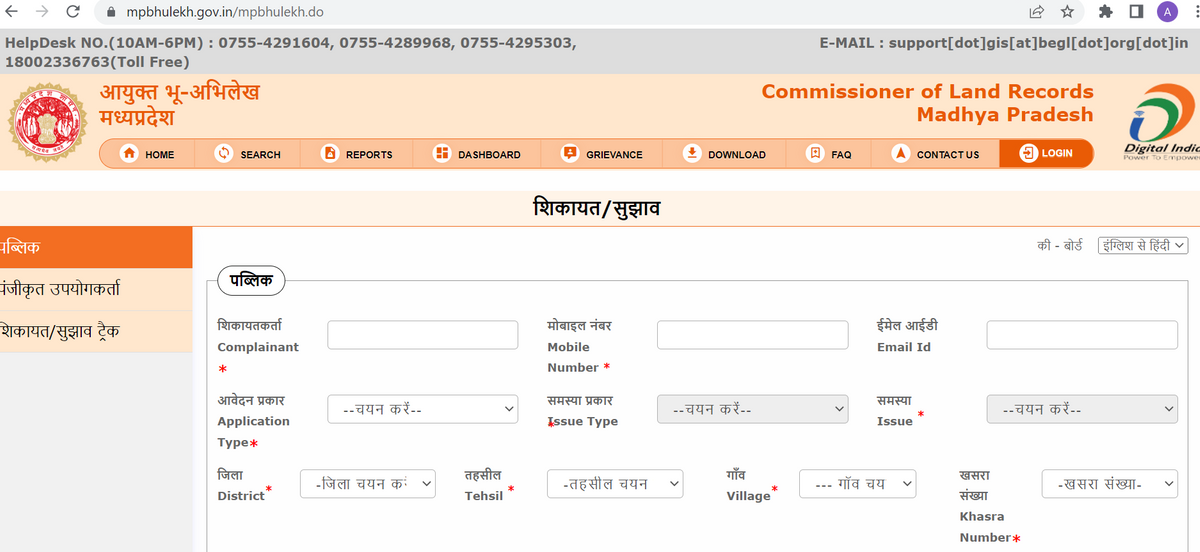Viewport: 1200px width, 552px height.
Task: Focus the Mobile Number text field
Action: tap(752, 335)
